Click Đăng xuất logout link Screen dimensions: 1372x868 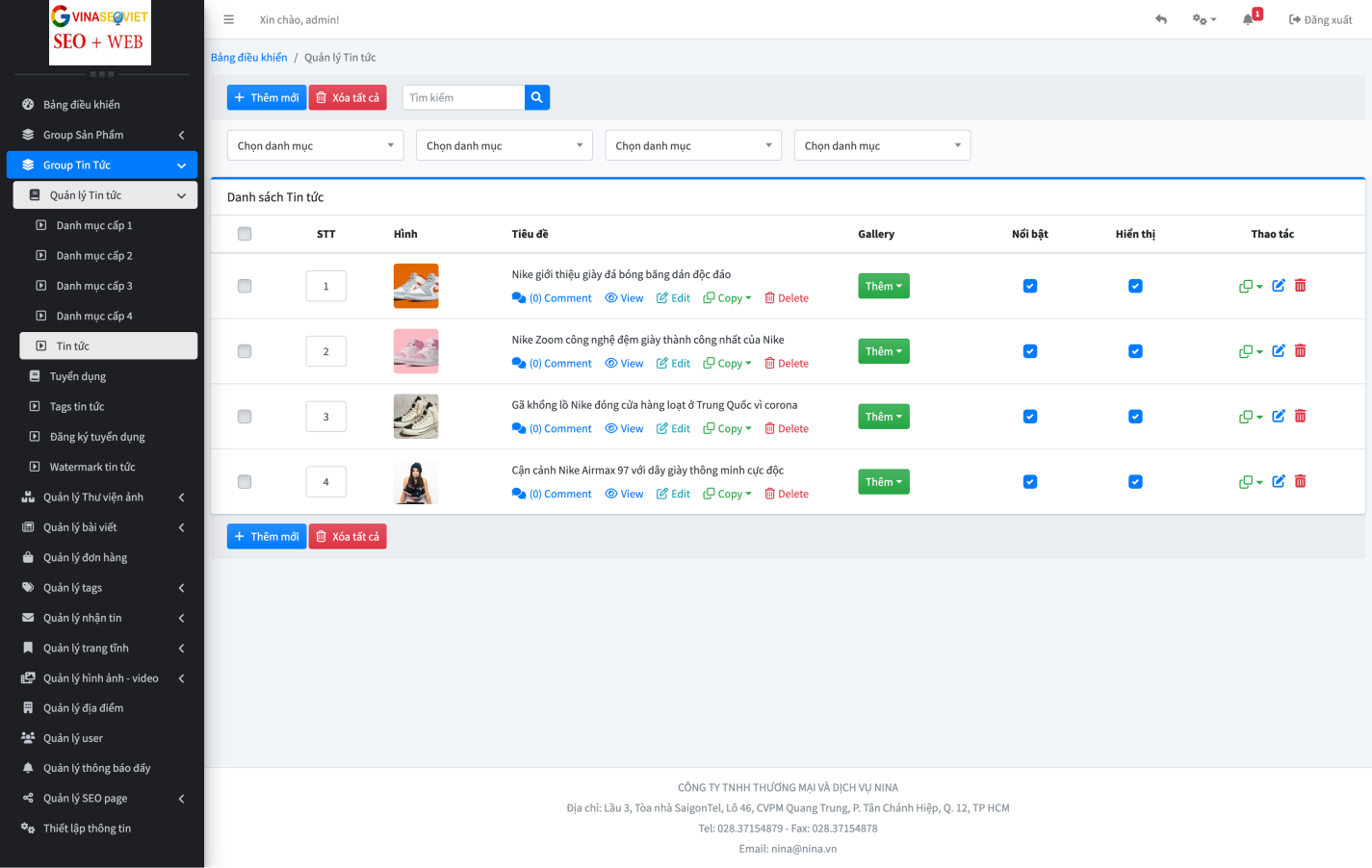coord(1321,19)
